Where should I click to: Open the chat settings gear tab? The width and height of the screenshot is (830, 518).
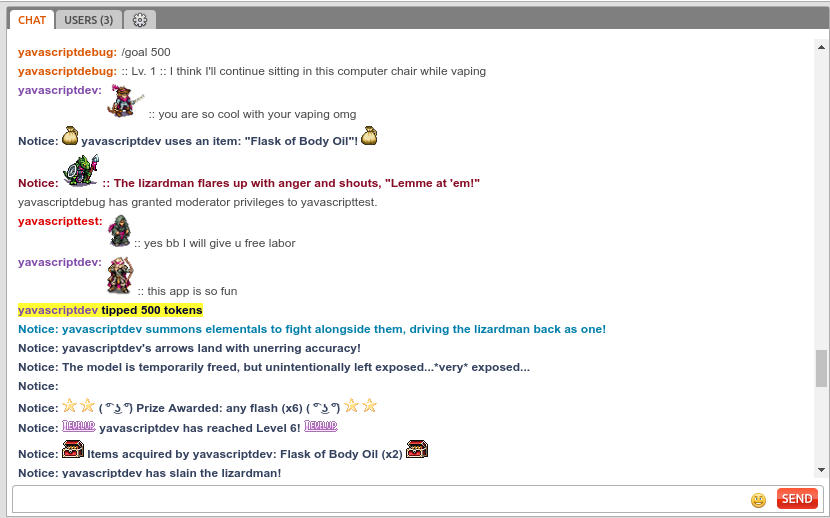(x=140, y=20)
